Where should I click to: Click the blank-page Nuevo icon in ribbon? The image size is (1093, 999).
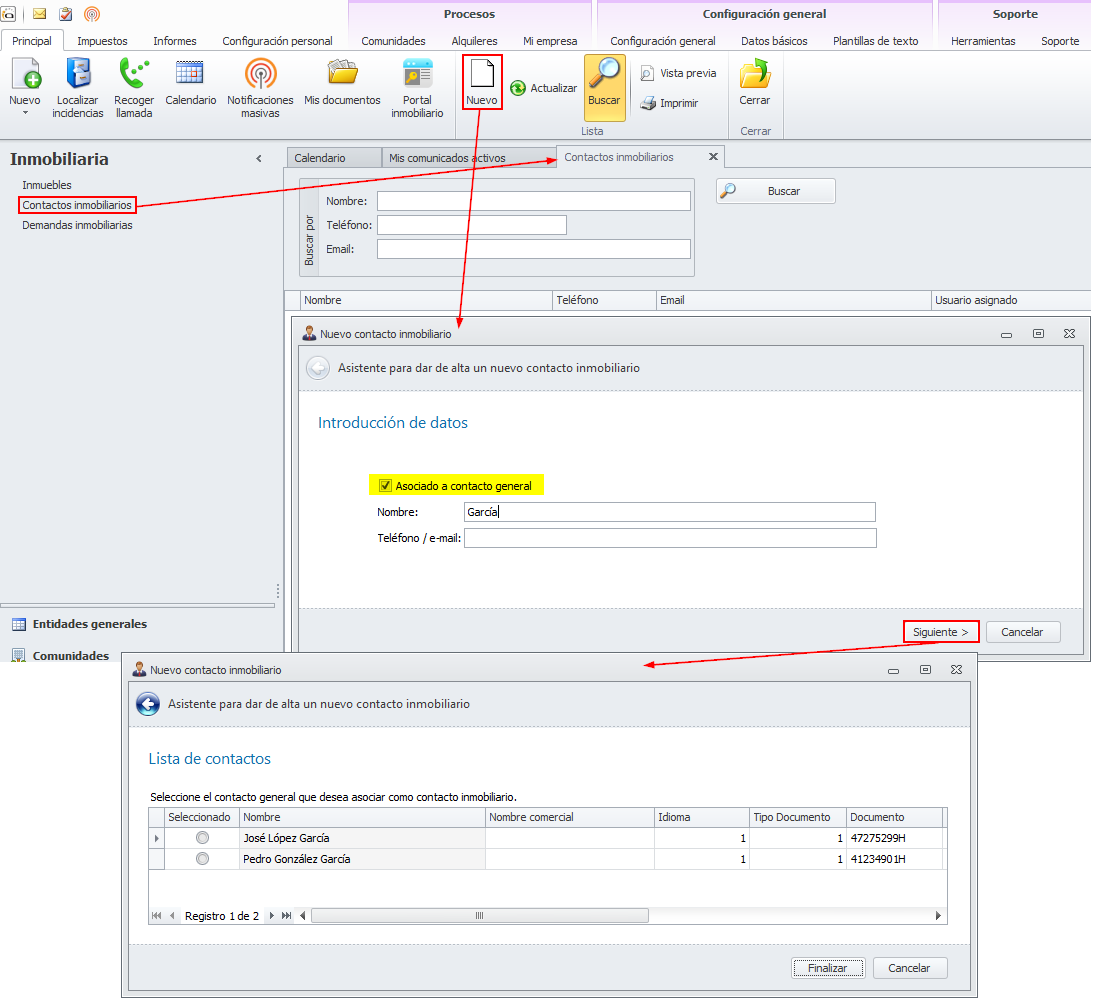(x=482, y=74)
